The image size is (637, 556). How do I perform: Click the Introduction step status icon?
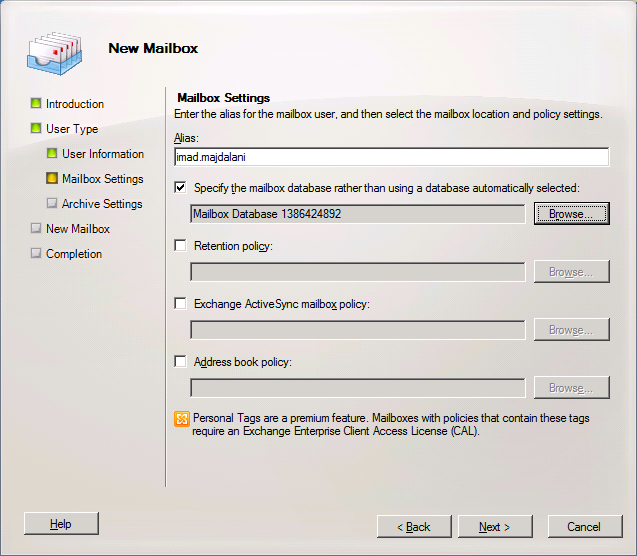(36, 104)
